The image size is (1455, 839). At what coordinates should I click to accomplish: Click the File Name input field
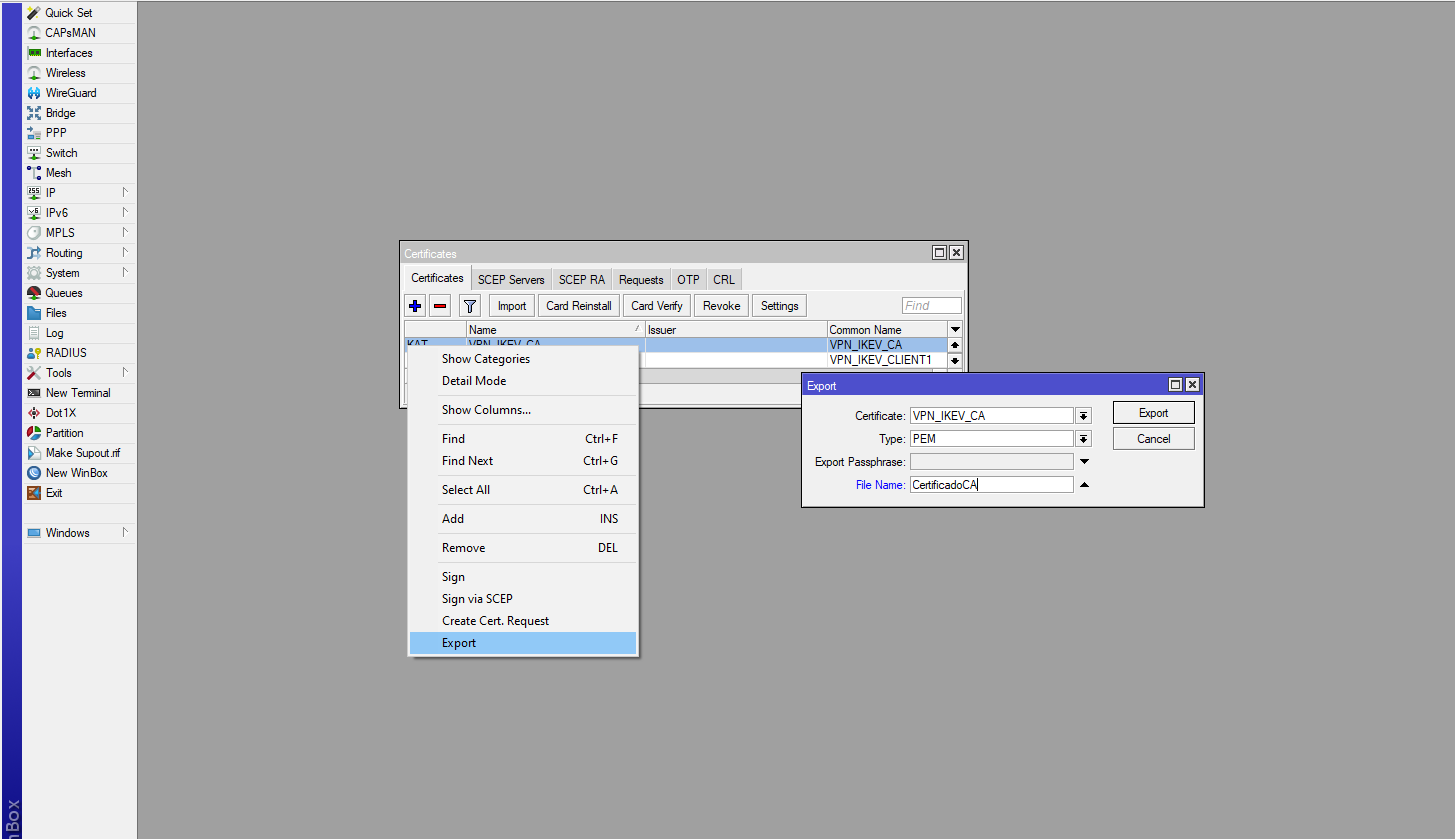coord(991,485)
